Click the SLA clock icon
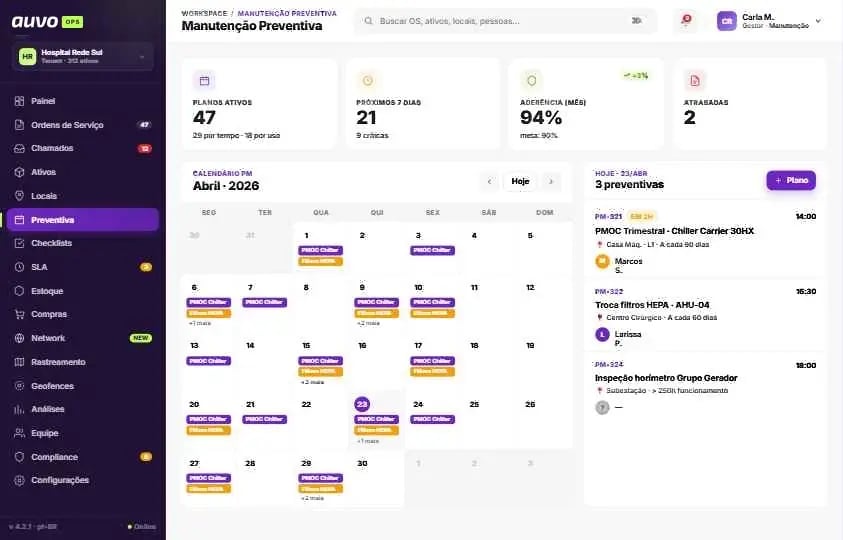843x540 pixels. [x=19, y=267]
